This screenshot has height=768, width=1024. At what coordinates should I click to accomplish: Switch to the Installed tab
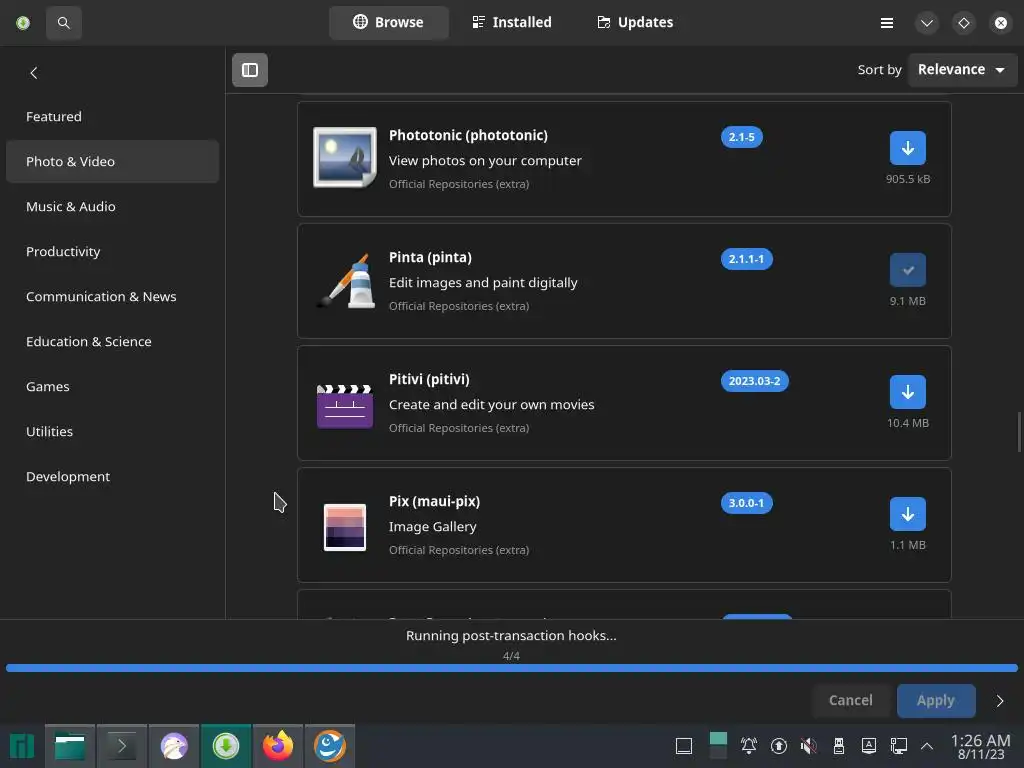(x=512, y=22)
